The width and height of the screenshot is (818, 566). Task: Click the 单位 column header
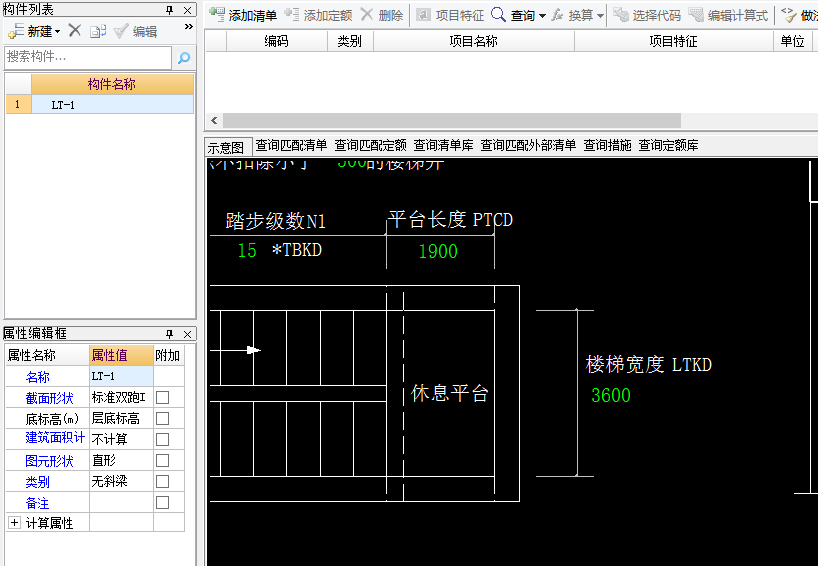(792, 41)
